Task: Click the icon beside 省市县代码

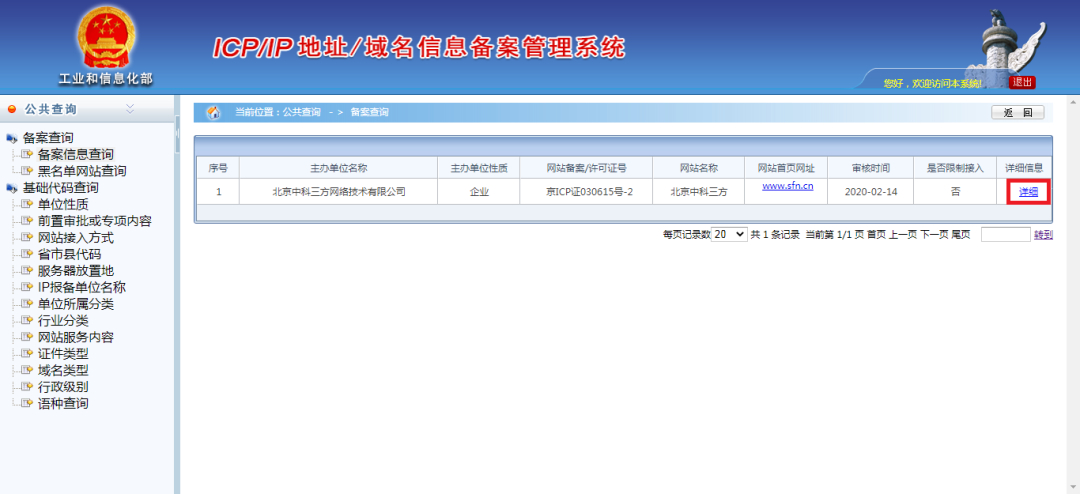Action: click(28, 254)
